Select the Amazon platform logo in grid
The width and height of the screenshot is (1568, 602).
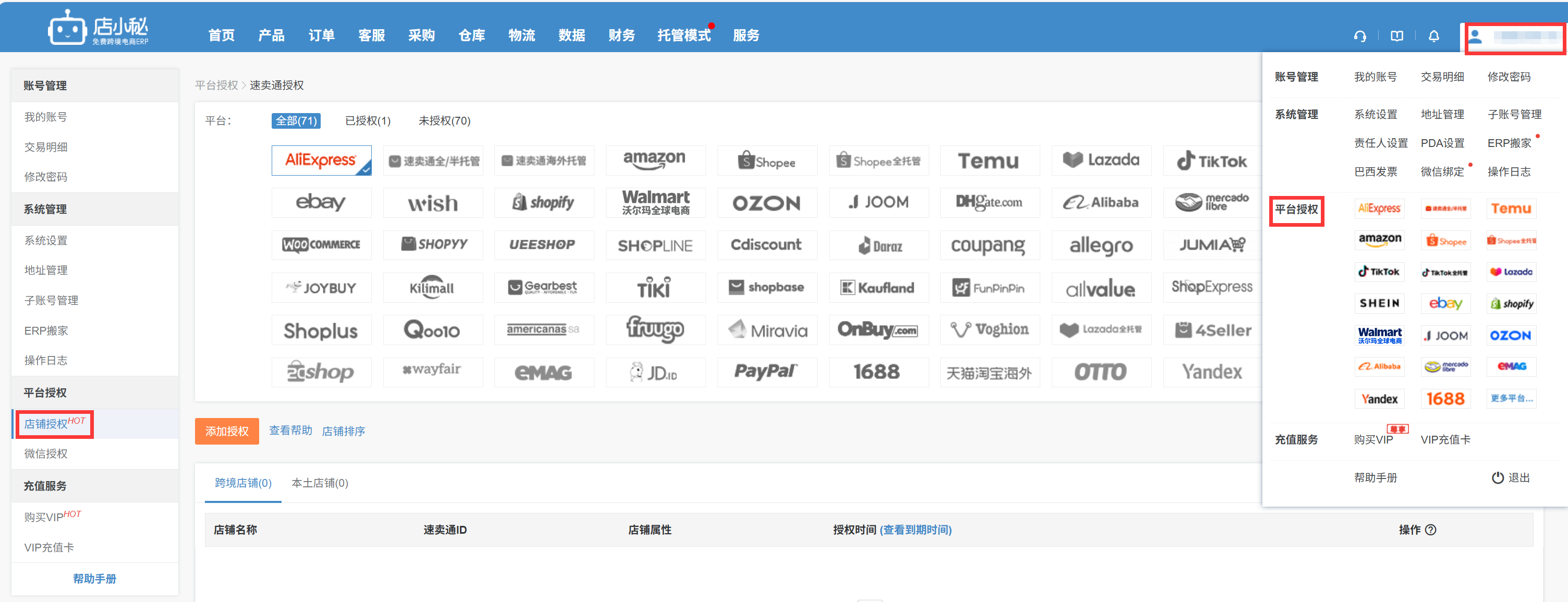tap(655, 160)
